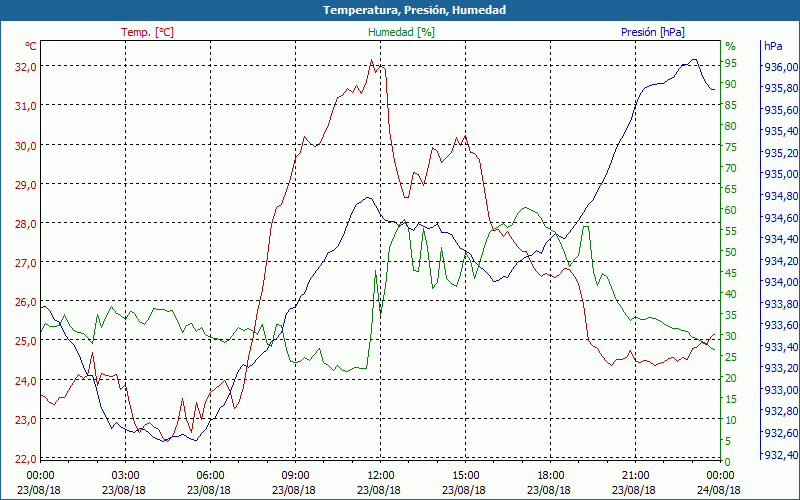
Task: Click the 933,20 pressure axis value
Action: click(781, 368)
